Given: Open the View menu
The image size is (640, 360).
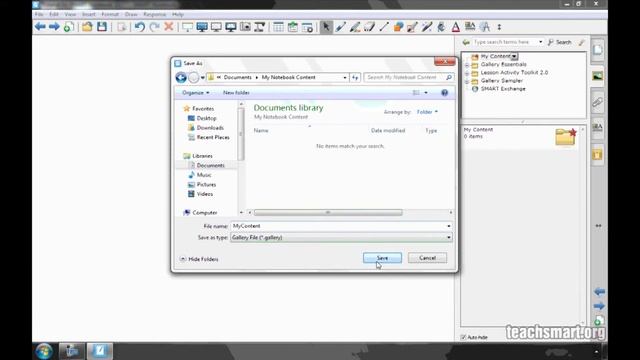Looking at the screenshot, I should click(x=70, y=14).
